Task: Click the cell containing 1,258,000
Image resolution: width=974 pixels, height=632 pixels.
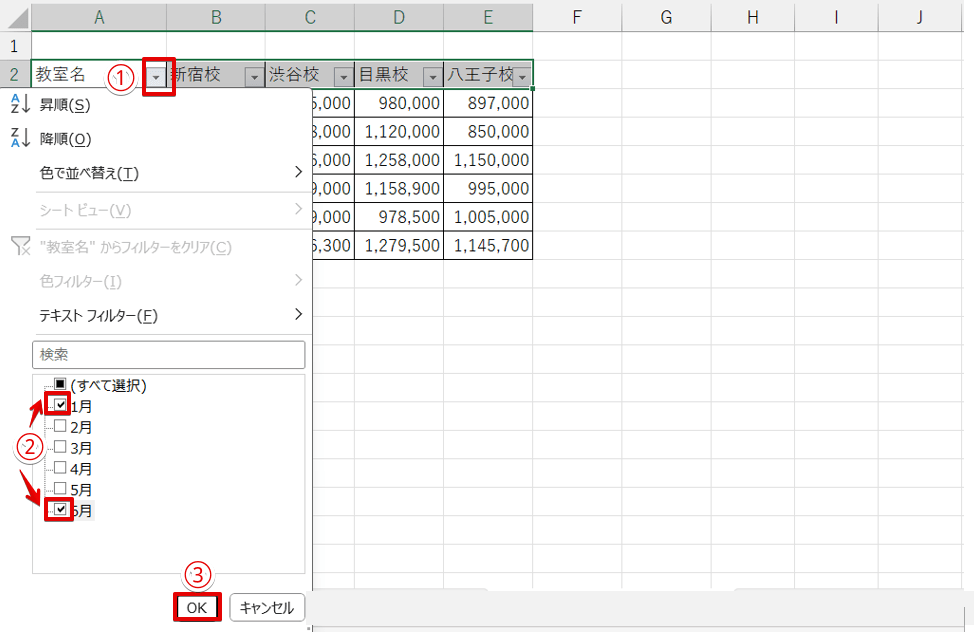Action: [x=399, y=160]
